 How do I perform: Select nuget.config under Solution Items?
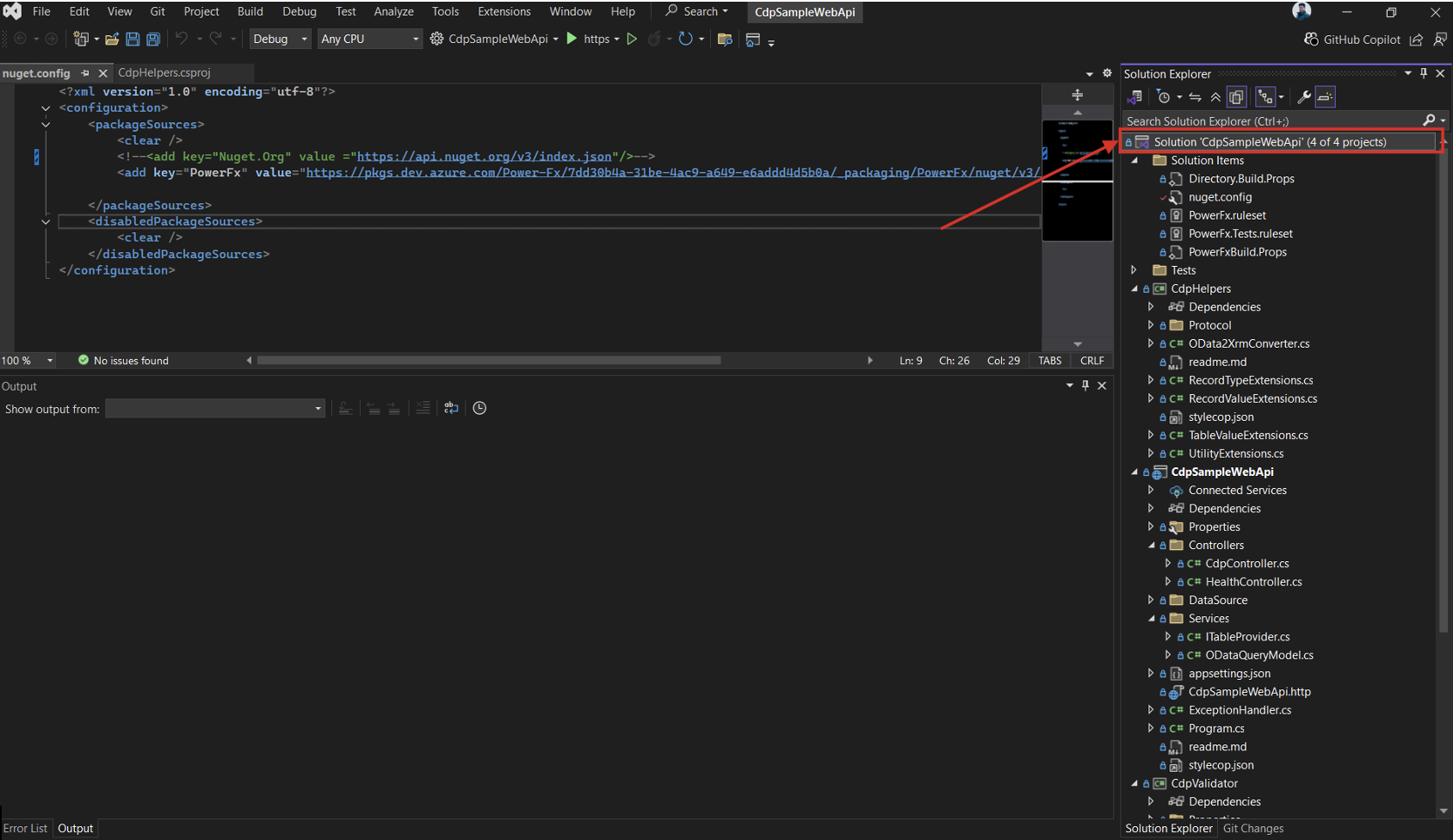[1220, 197]
